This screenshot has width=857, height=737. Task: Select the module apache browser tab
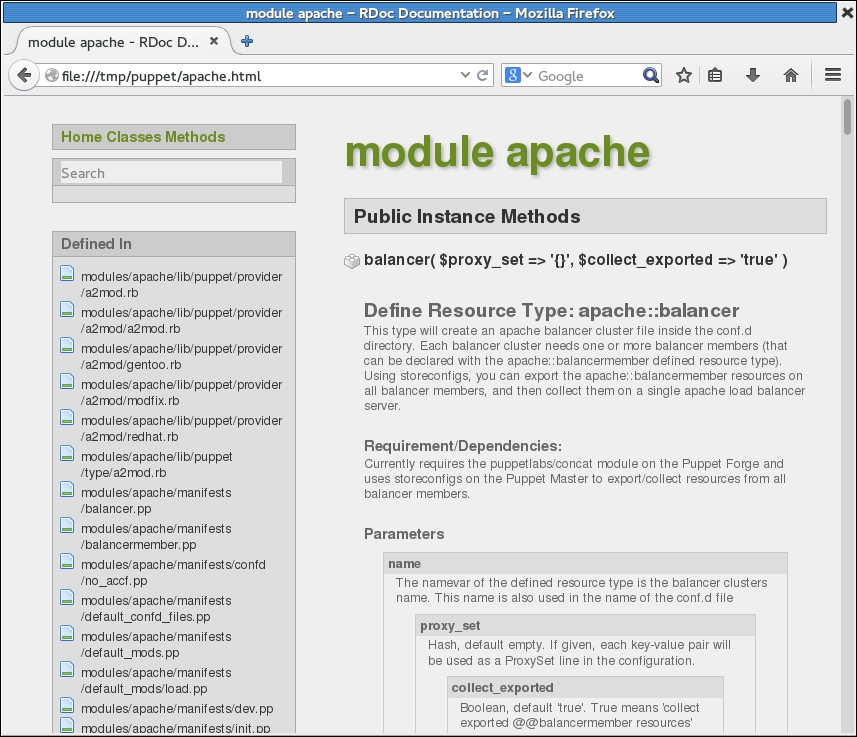(112, 42)
